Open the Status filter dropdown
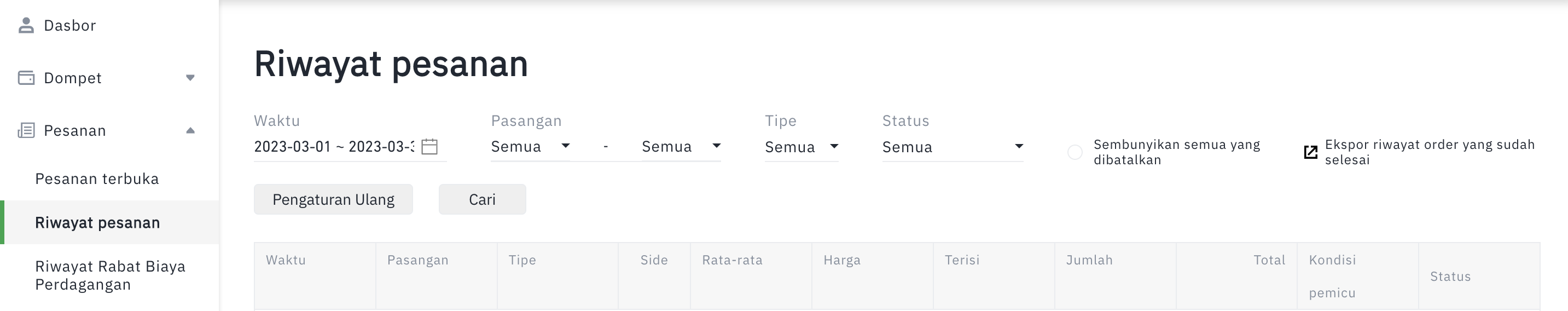 [953, 147]
